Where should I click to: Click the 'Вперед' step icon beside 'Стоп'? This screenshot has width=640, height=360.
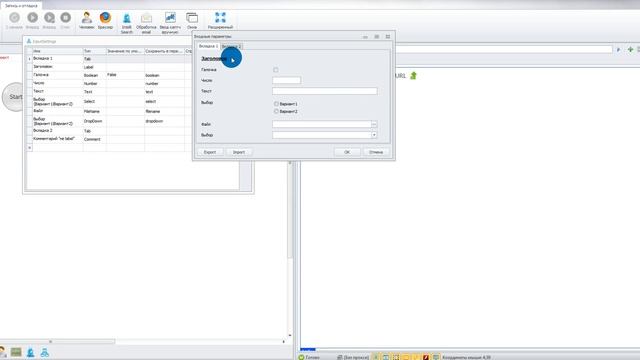[x=49, y=18]
